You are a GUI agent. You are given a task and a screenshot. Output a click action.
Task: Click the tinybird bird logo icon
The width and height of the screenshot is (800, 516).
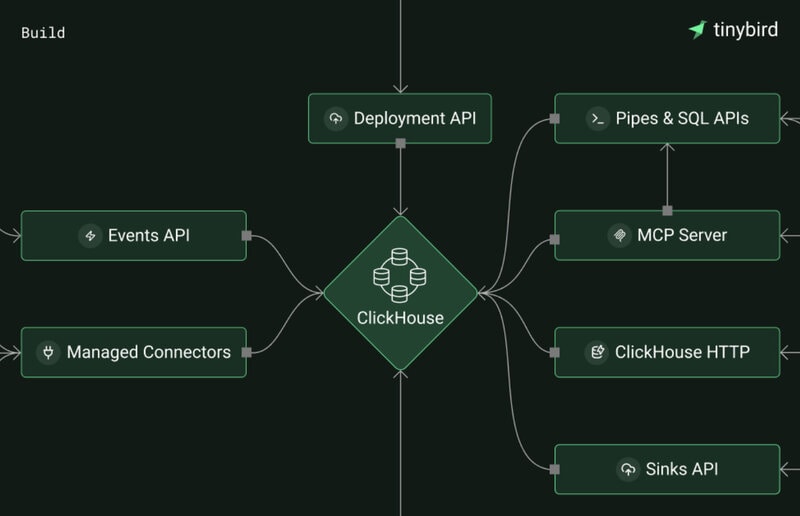(697, 30)
